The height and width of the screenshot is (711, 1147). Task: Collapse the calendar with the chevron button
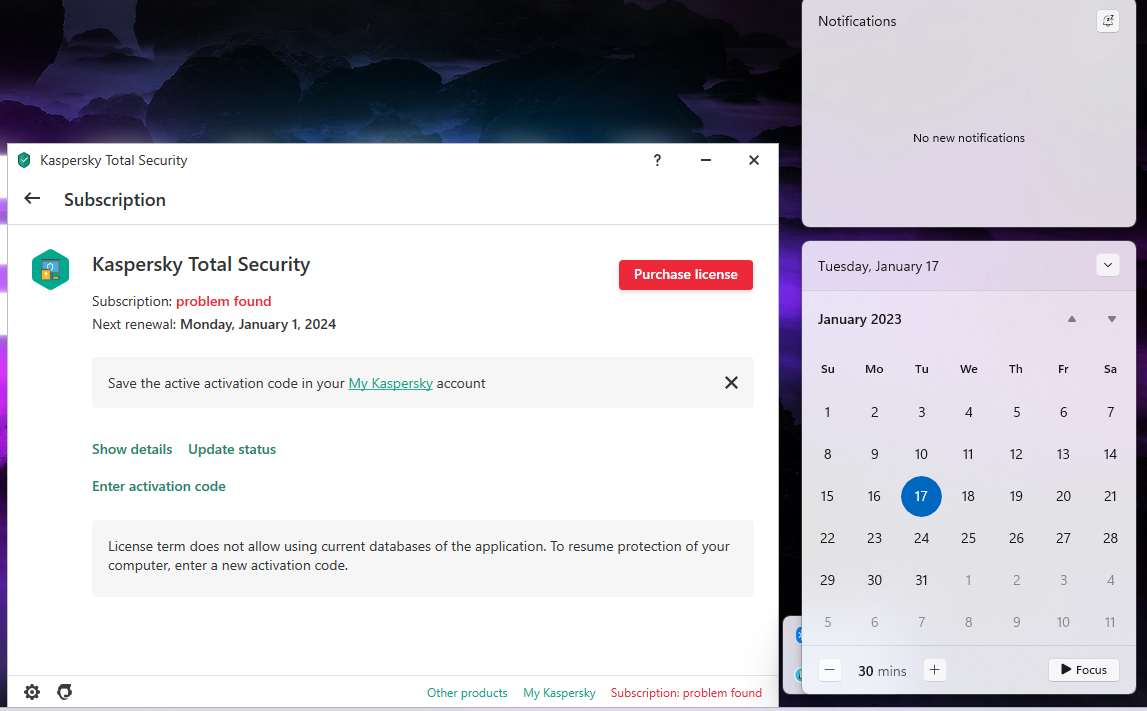[x=1107, y=266]
